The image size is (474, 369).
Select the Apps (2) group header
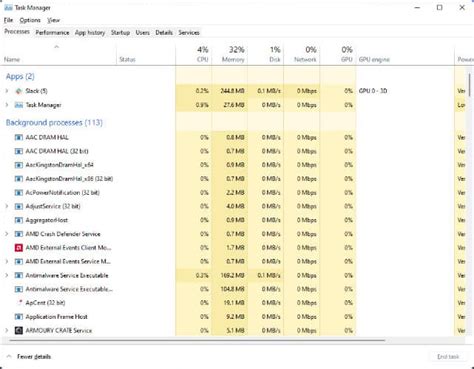[x=20, y=76]
